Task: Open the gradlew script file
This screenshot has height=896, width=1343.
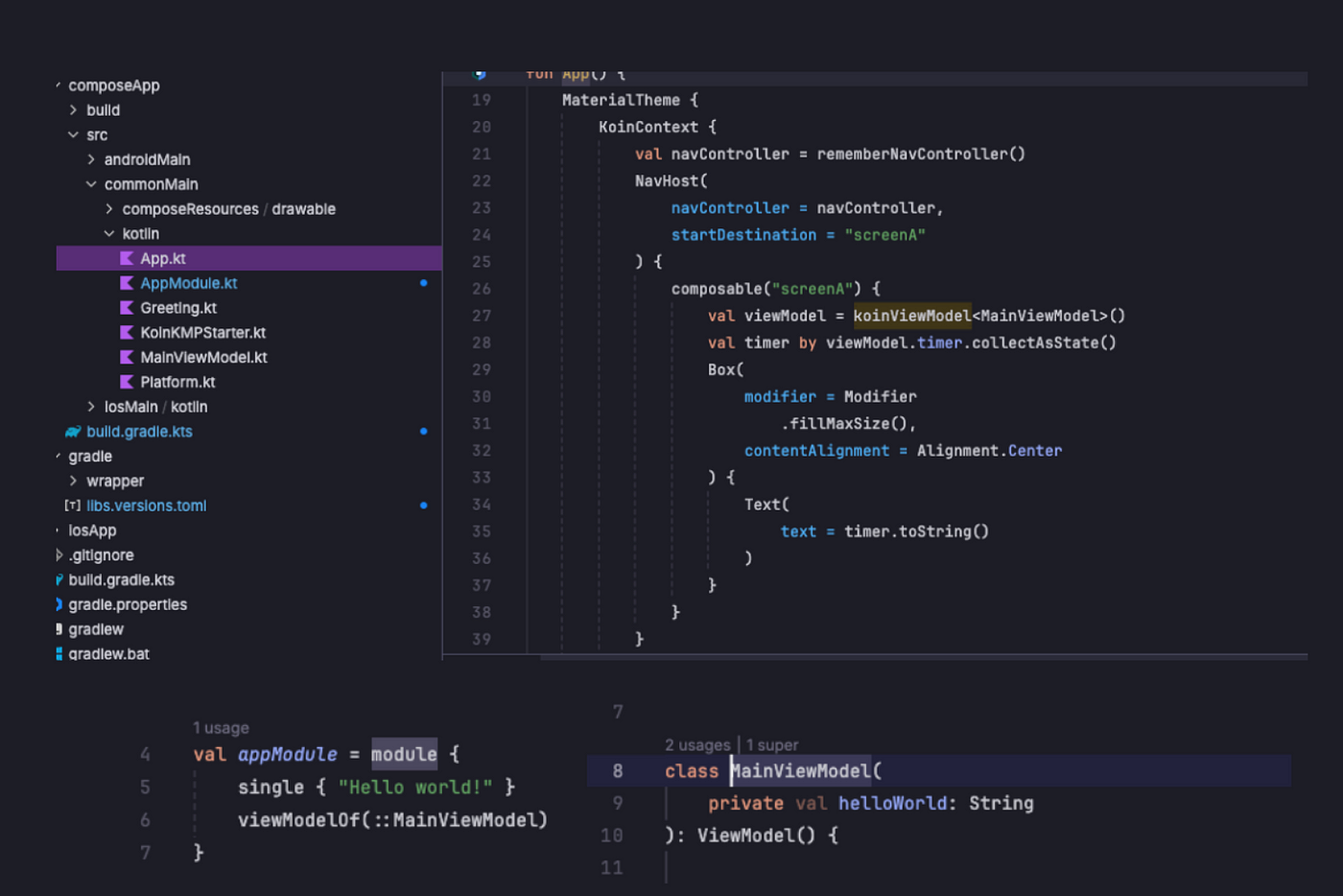Action: [96, 629]
